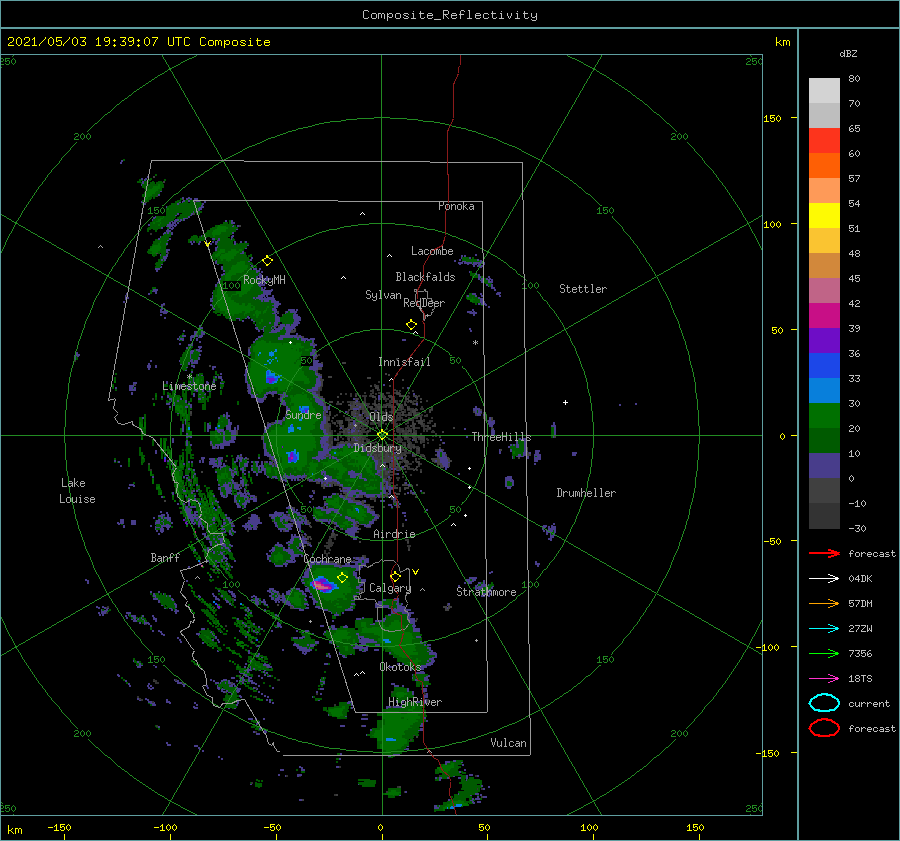
Task: Click the red forecast ellipse icon
Action: point(824,728)
